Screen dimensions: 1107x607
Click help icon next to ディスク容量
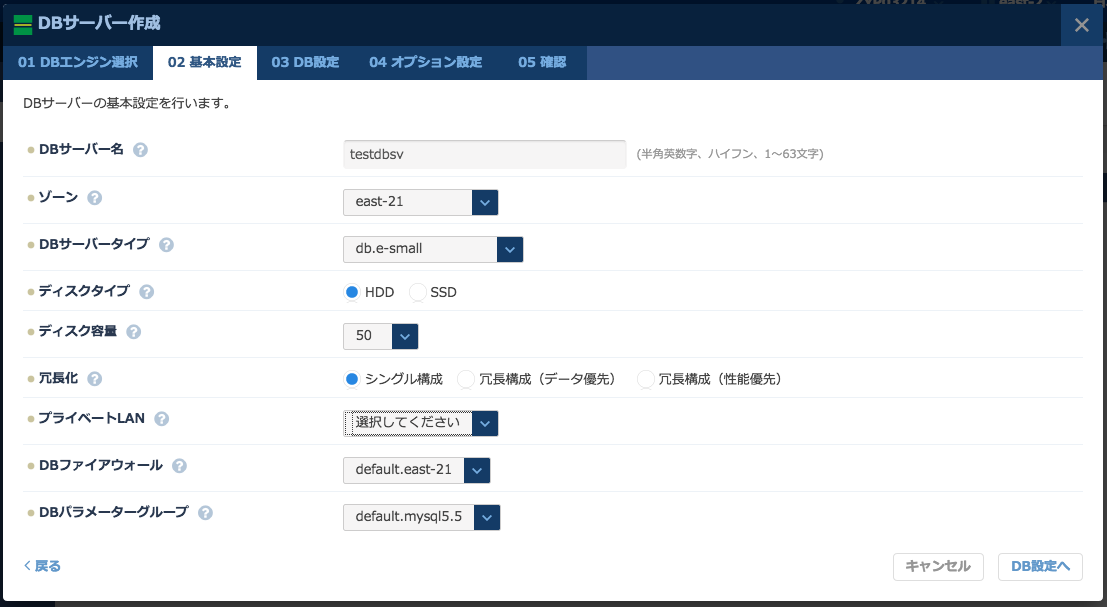pyautogui.click(x=133, y=332)
